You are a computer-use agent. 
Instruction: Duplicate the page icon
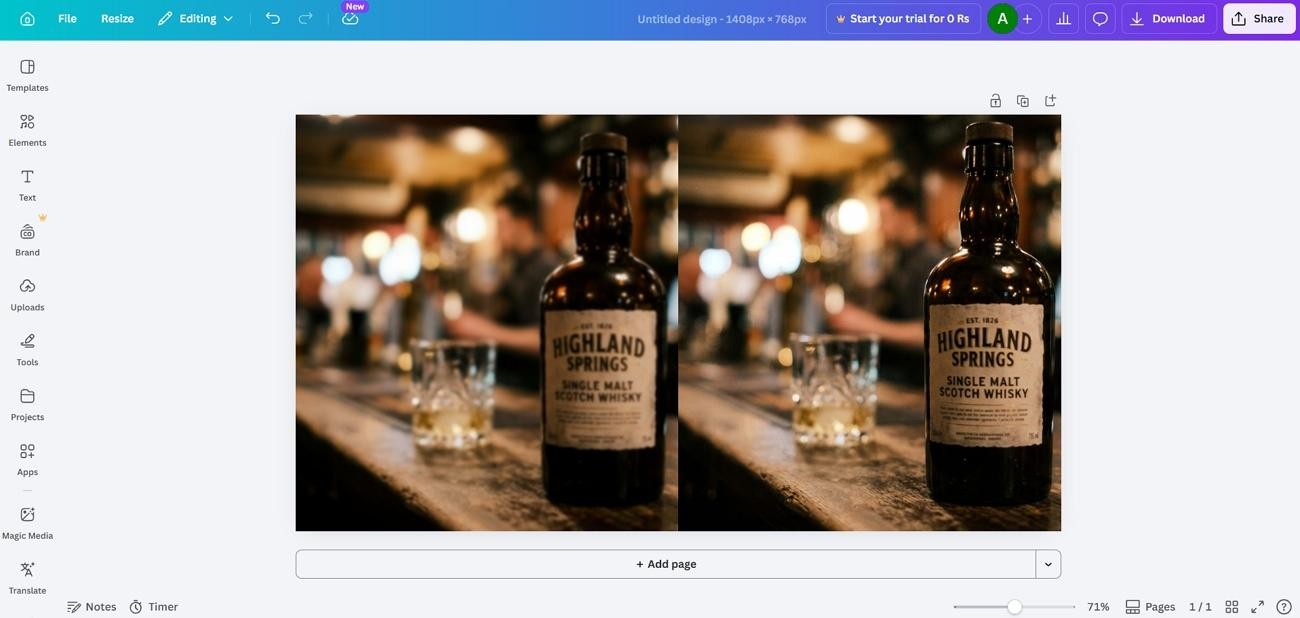[1022, 100]
